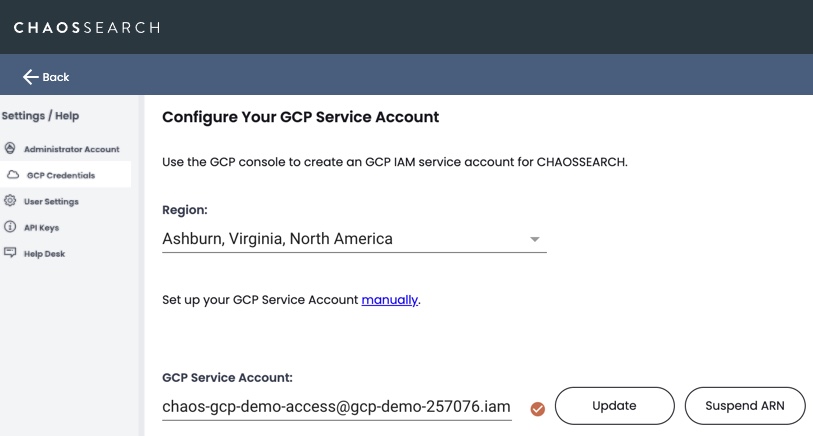The image size is (813, 436).
Task: Click the GCP Service Account: label
Action: point(227,377)
